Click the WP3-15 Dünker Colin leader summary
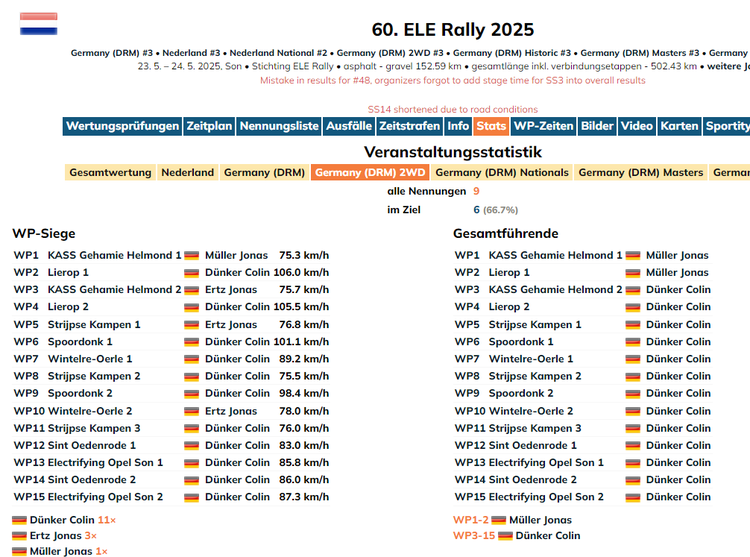 pyautogui.click(x=517, y=536)
